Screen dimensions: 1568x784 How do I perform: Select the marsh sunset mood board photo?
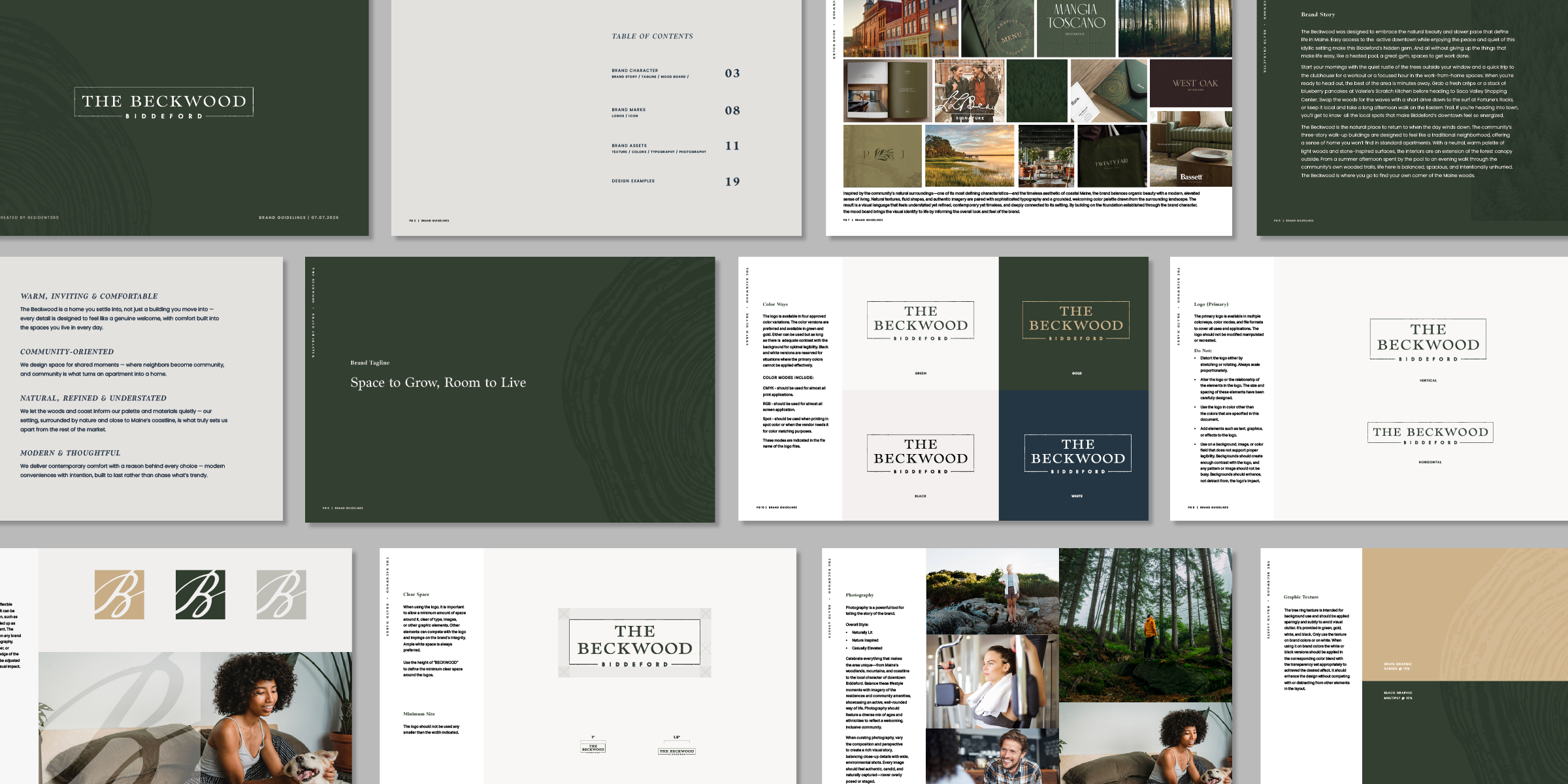(970, 156)
